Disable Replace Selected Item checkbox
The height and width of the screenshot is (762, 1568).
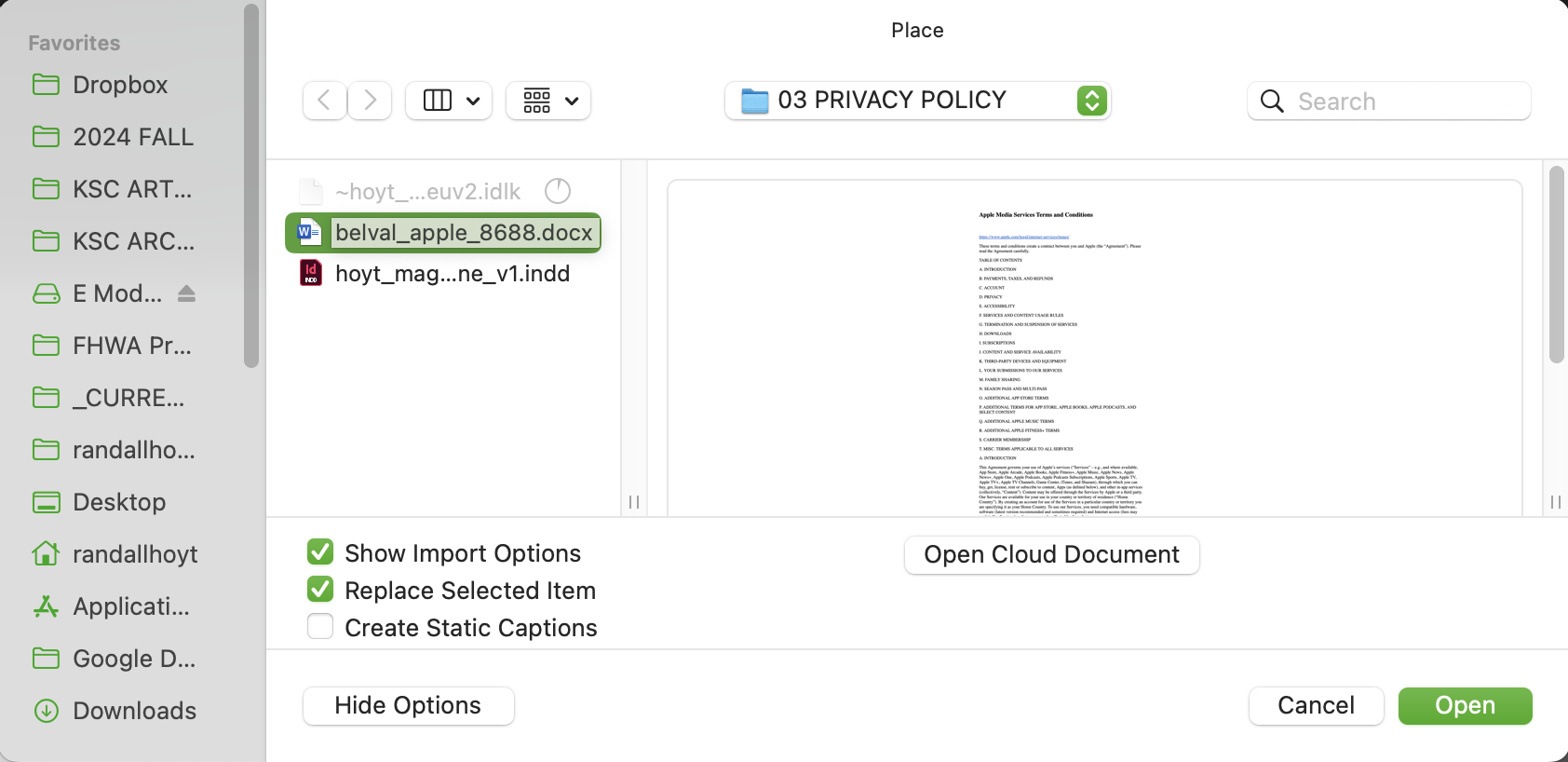[x=320, y=590]
